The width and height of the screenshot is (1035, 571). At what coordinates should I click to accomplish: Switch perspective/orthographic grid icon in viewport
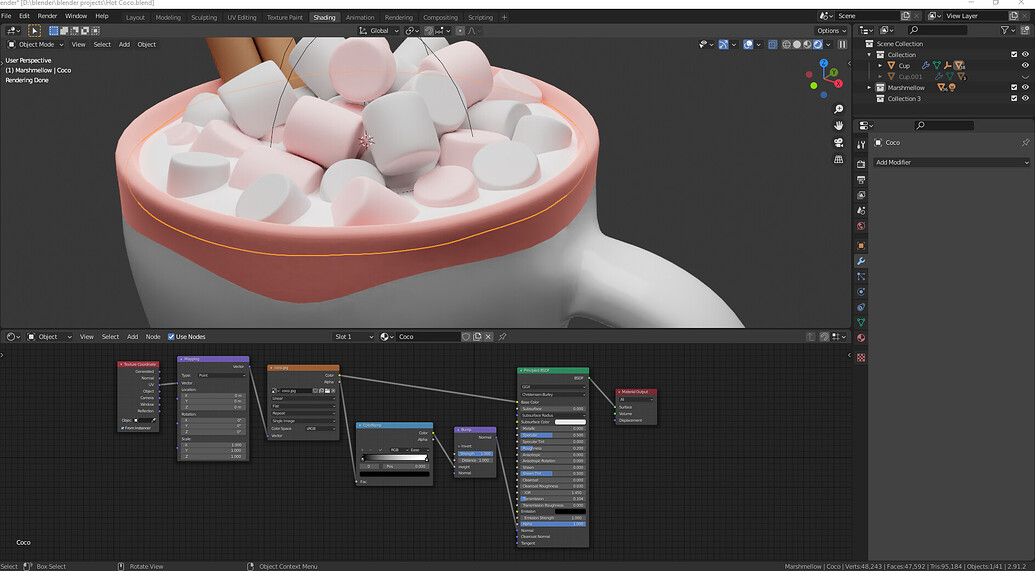(x=838, y=159)
